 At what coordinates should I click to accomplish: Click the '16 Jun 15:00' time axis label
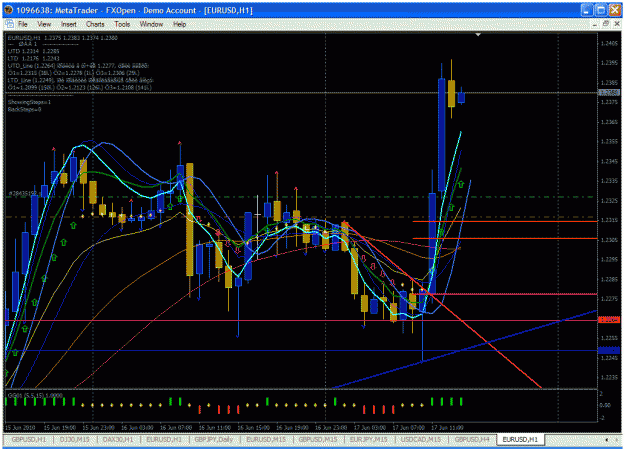[x=254, y=427]
